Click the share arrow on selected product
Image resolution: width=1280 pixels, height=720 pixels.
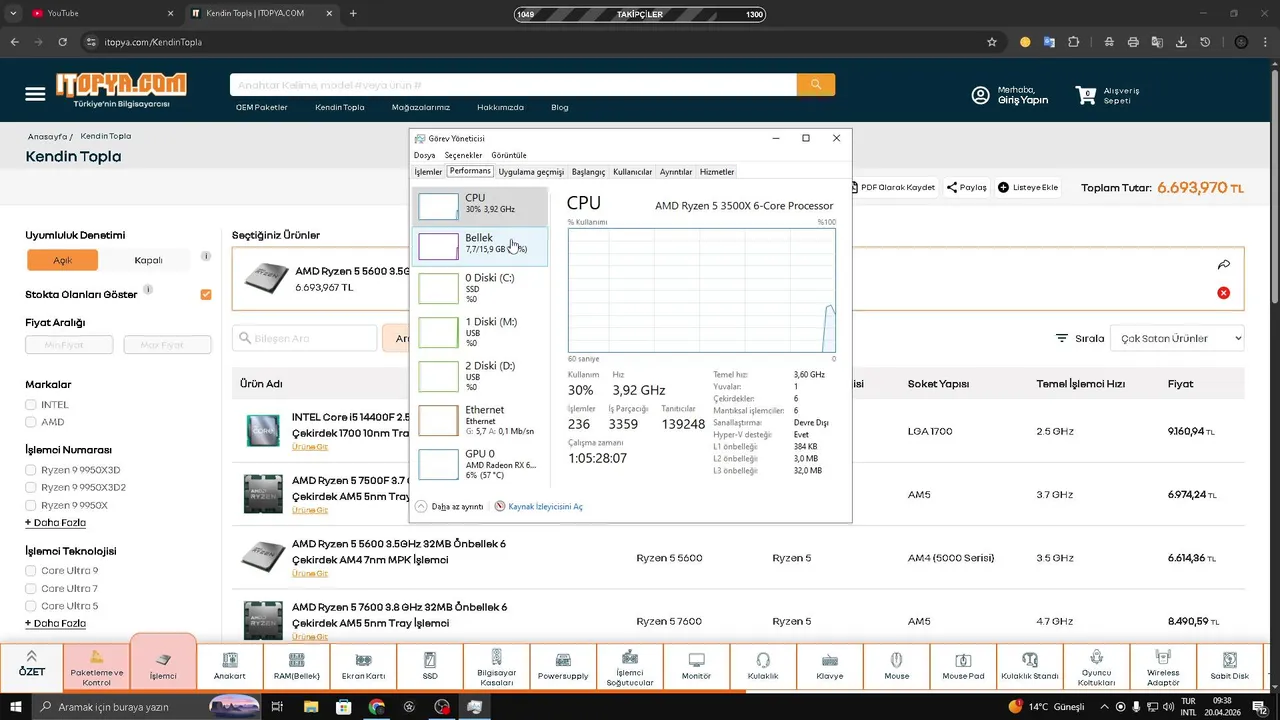point(1224,265)
